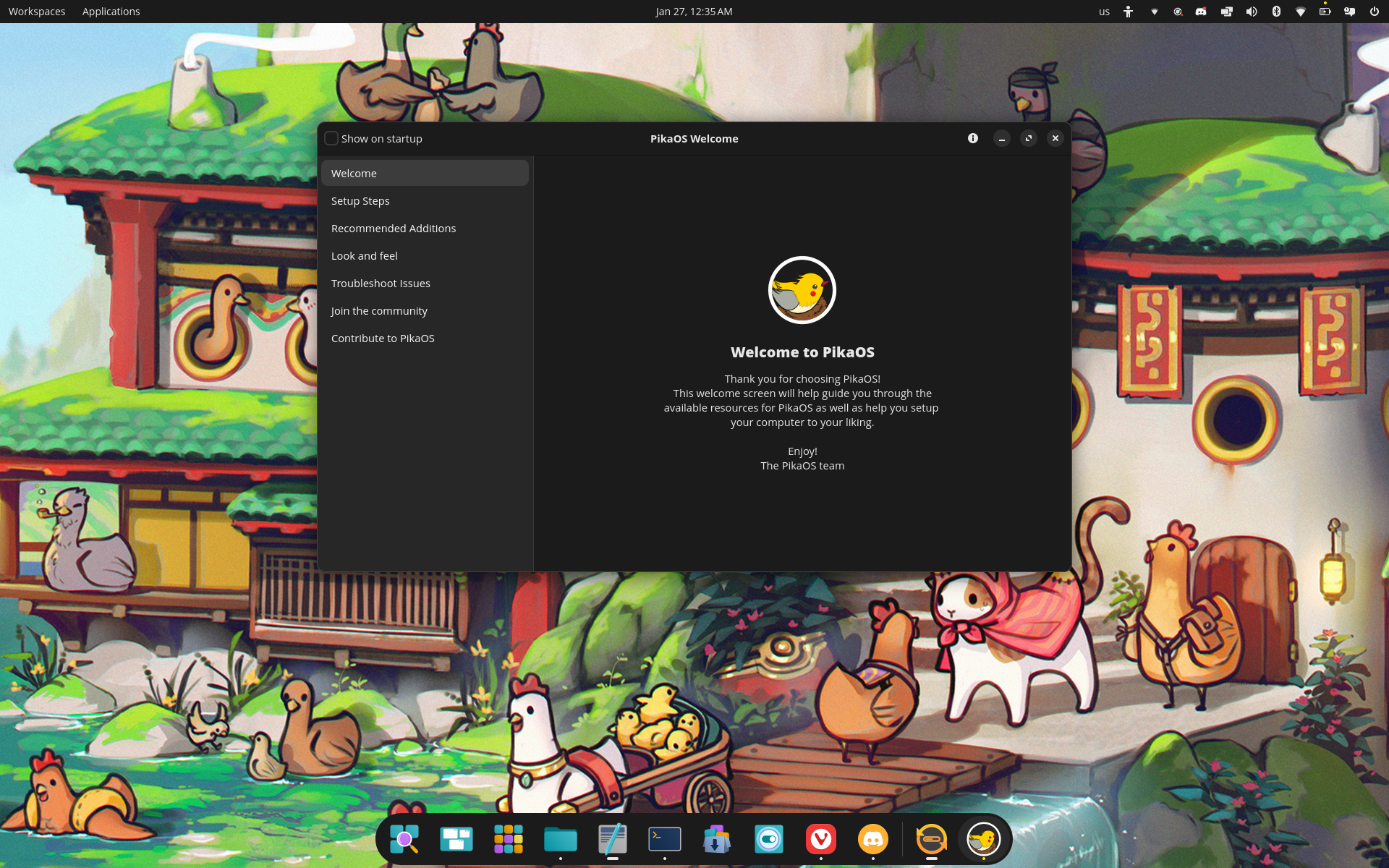
Task: Open the terminal from the dock
Action: click(x=665, y=839)
